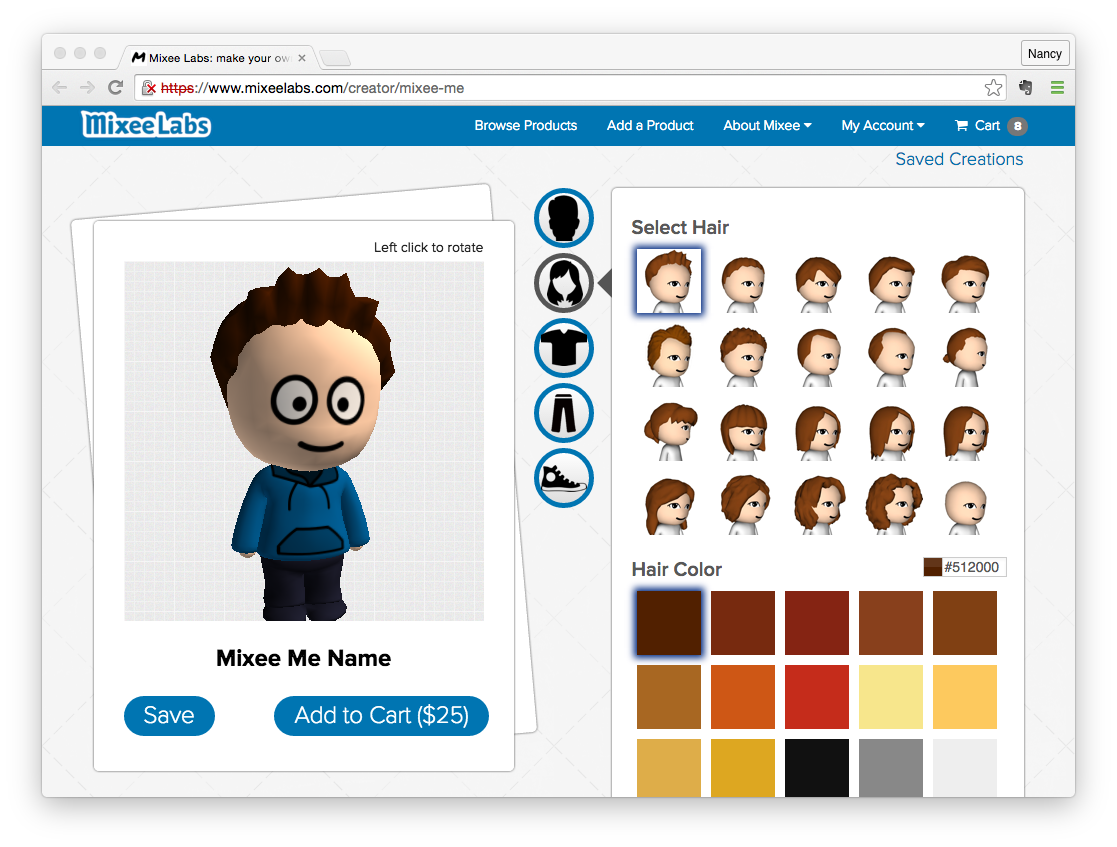
Task: Go to Browse Products
Action: [x=526, y=126]
